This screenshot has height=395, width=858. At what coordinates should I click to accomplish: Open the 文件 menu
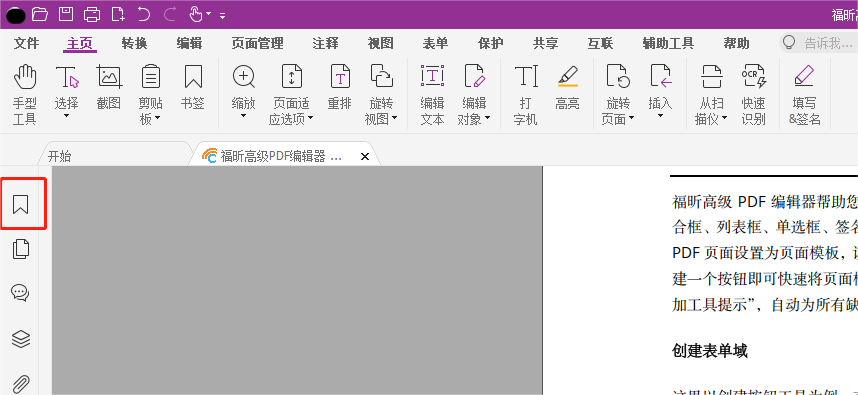click(x=26, y=43)
